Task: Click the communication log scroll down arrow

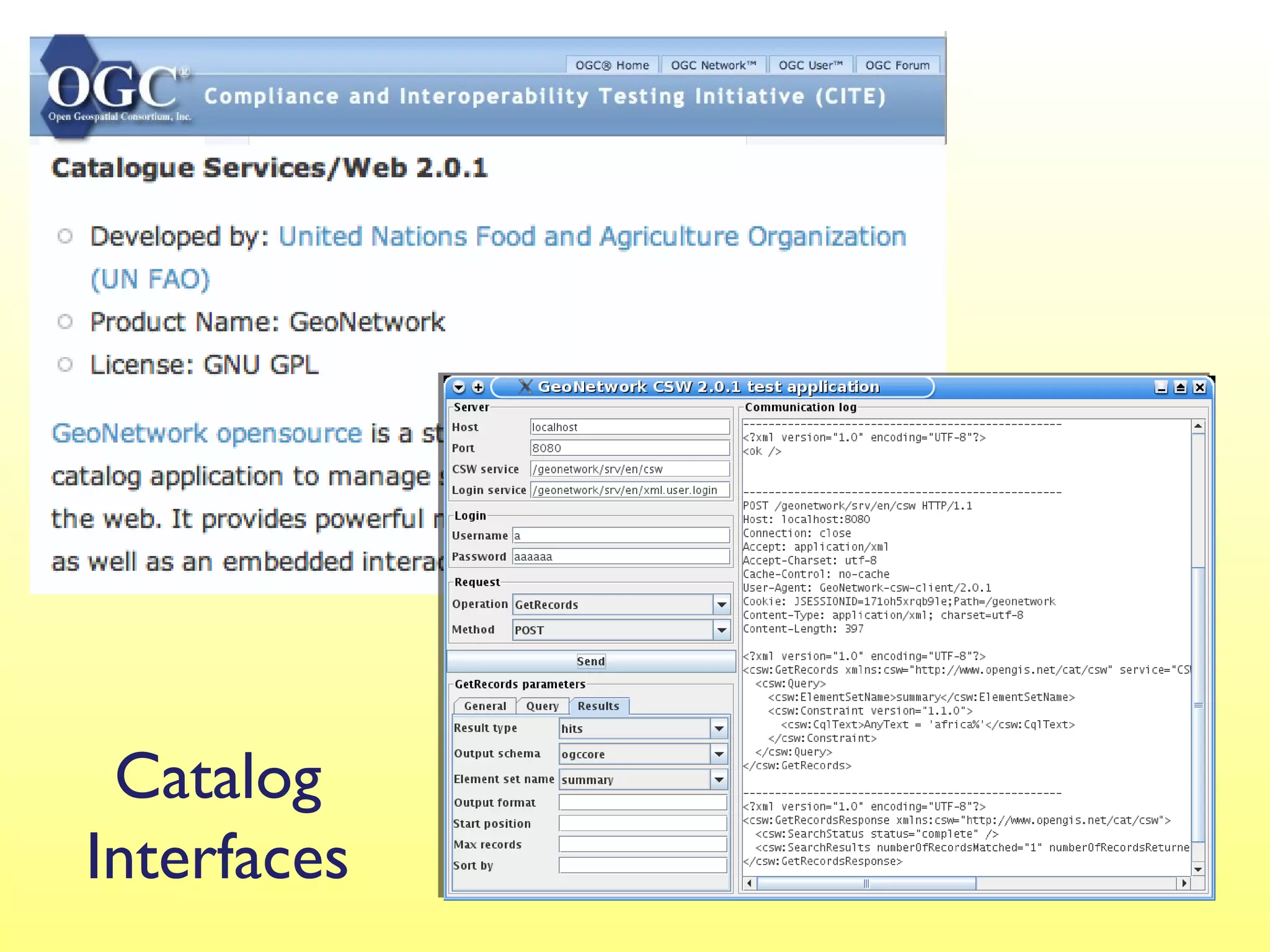Action: [1198, 869]
